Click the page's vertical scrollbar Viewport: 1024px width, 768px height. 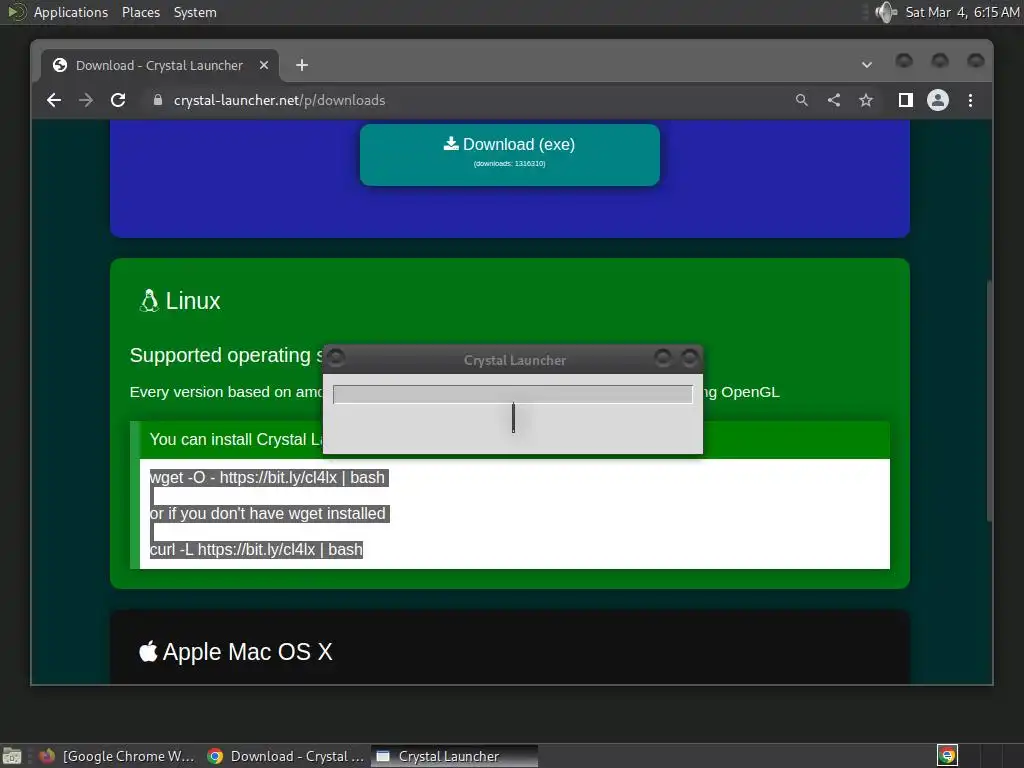989,401
